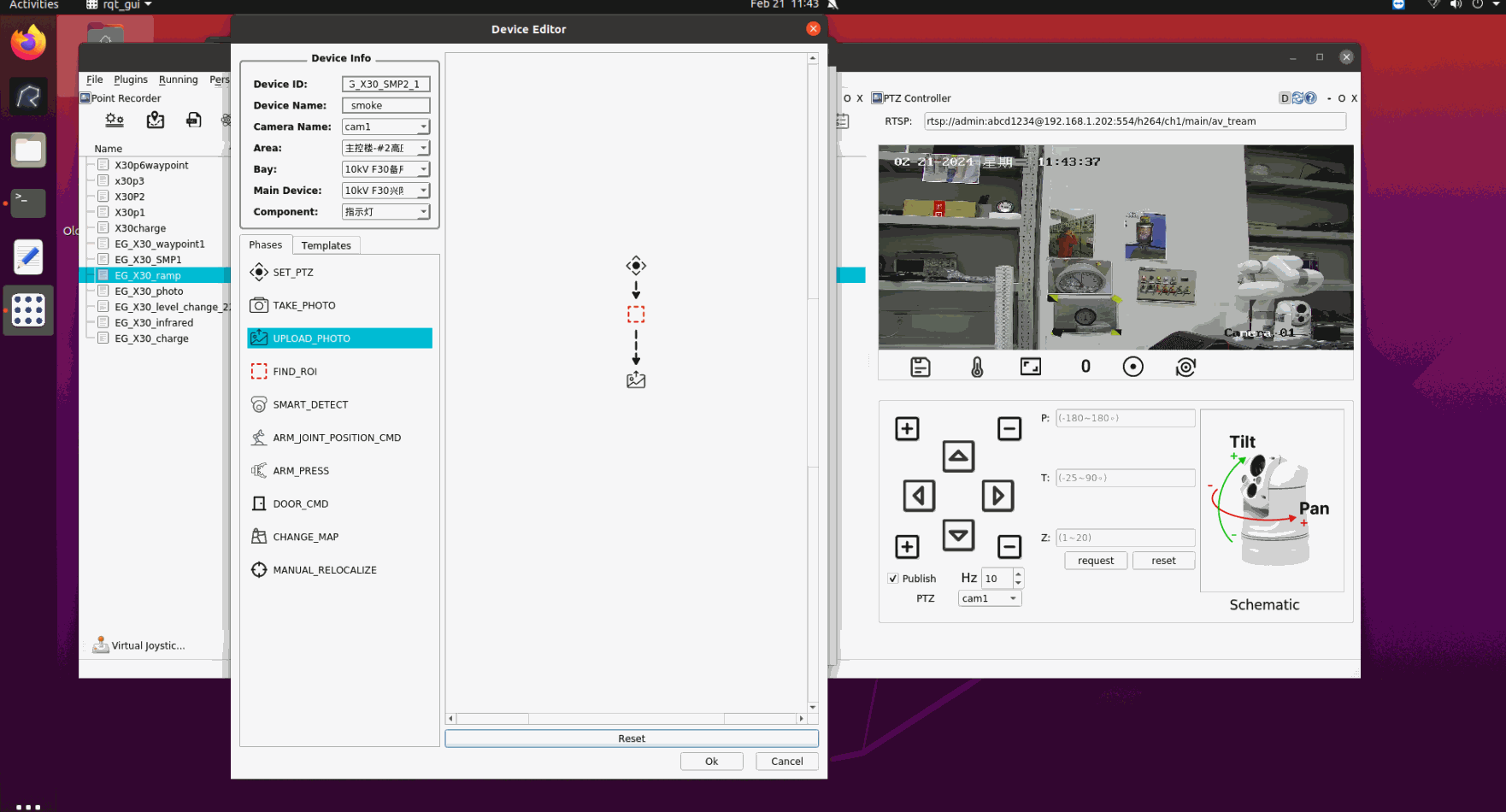Screen dimensions: 1506x812
Task: Select the FIND_ROI phase
Action: [294, 372]
